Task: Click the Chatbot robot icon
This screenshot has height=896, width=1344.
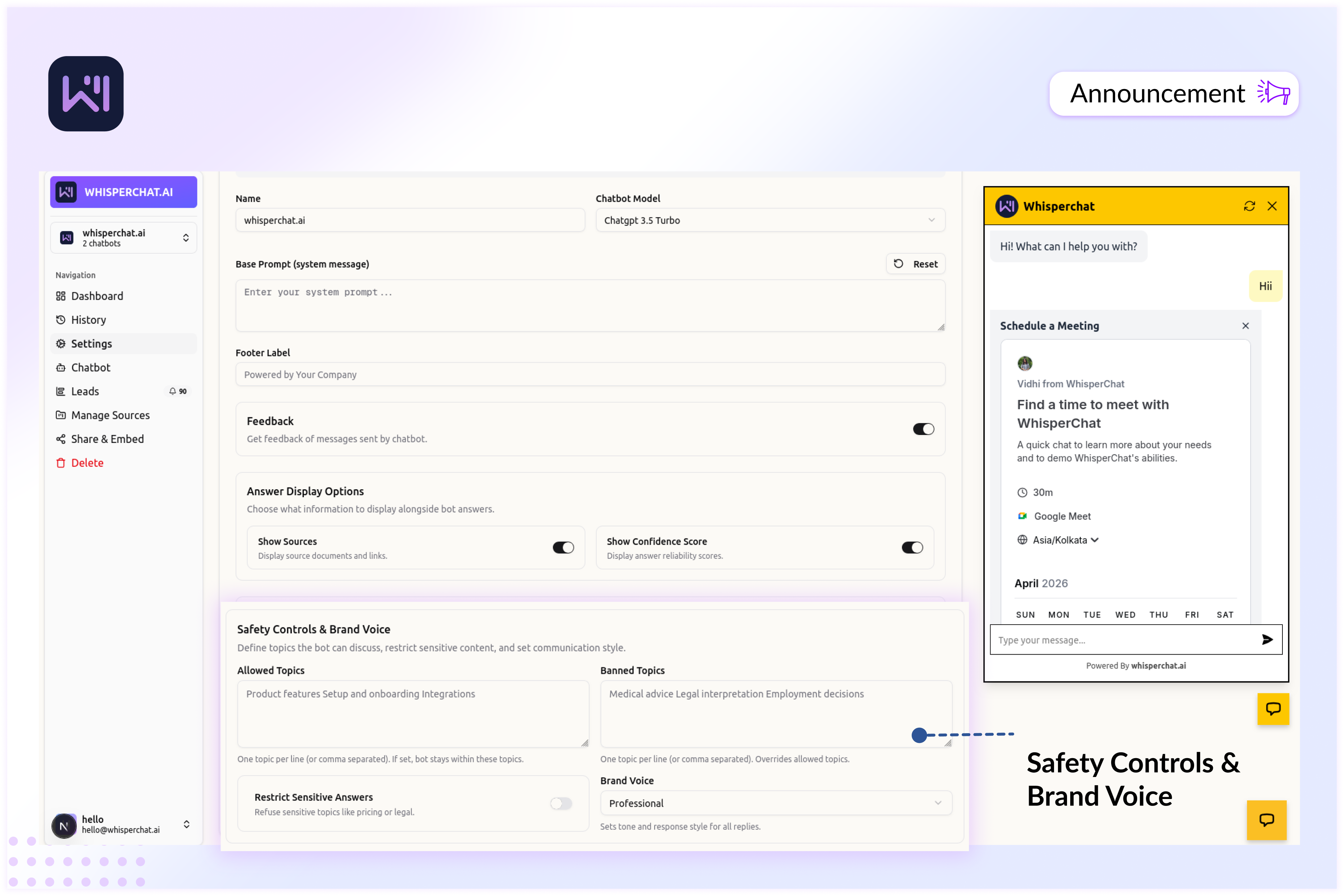Action: point(60,367)
